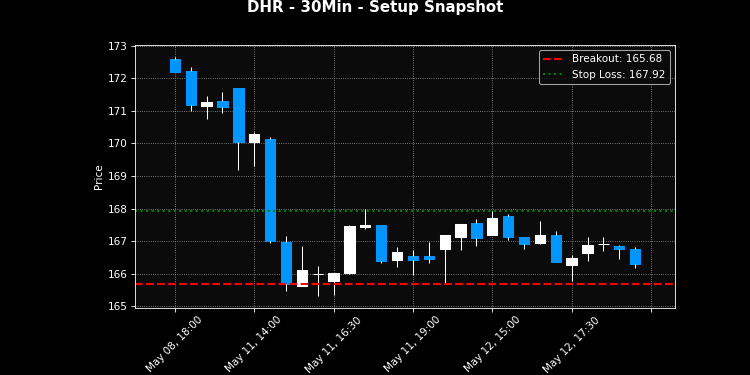Click the 'May 11, 16:30' x-axis label

332,344
